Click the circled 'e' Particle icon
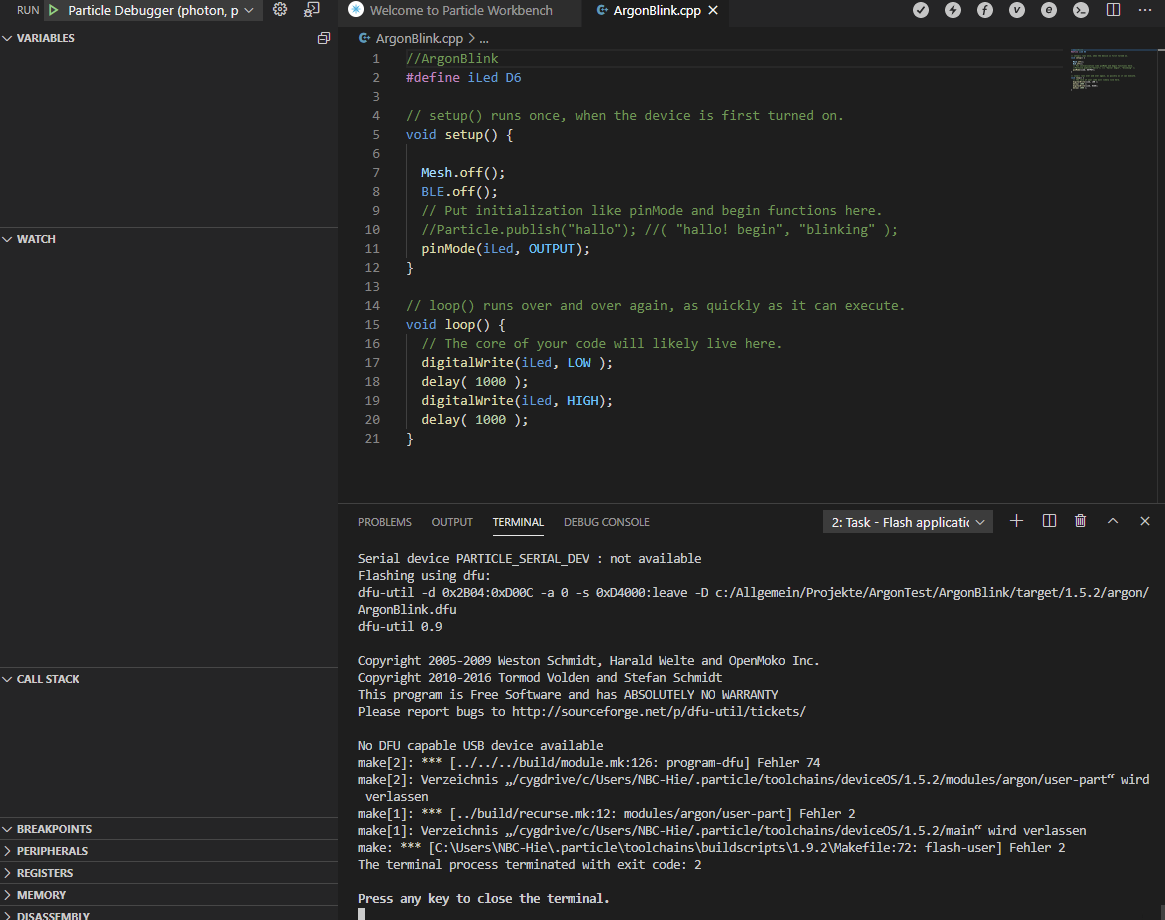This screenshot has width=1165, height=920. 1049,10
